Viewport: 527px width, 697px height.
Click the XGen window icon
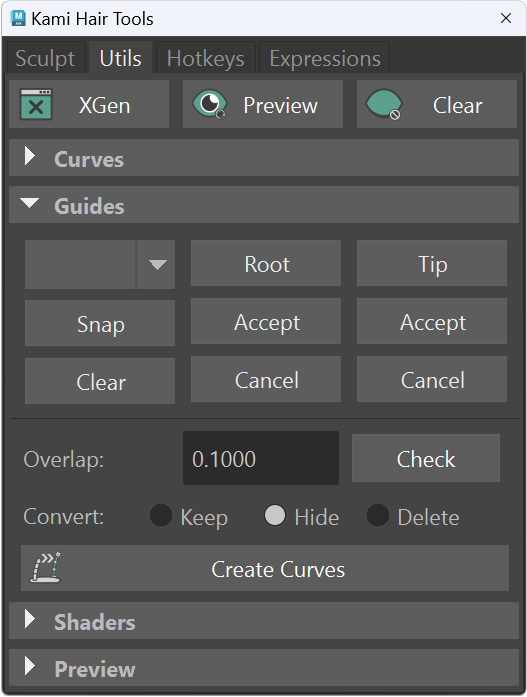point(36,105)
